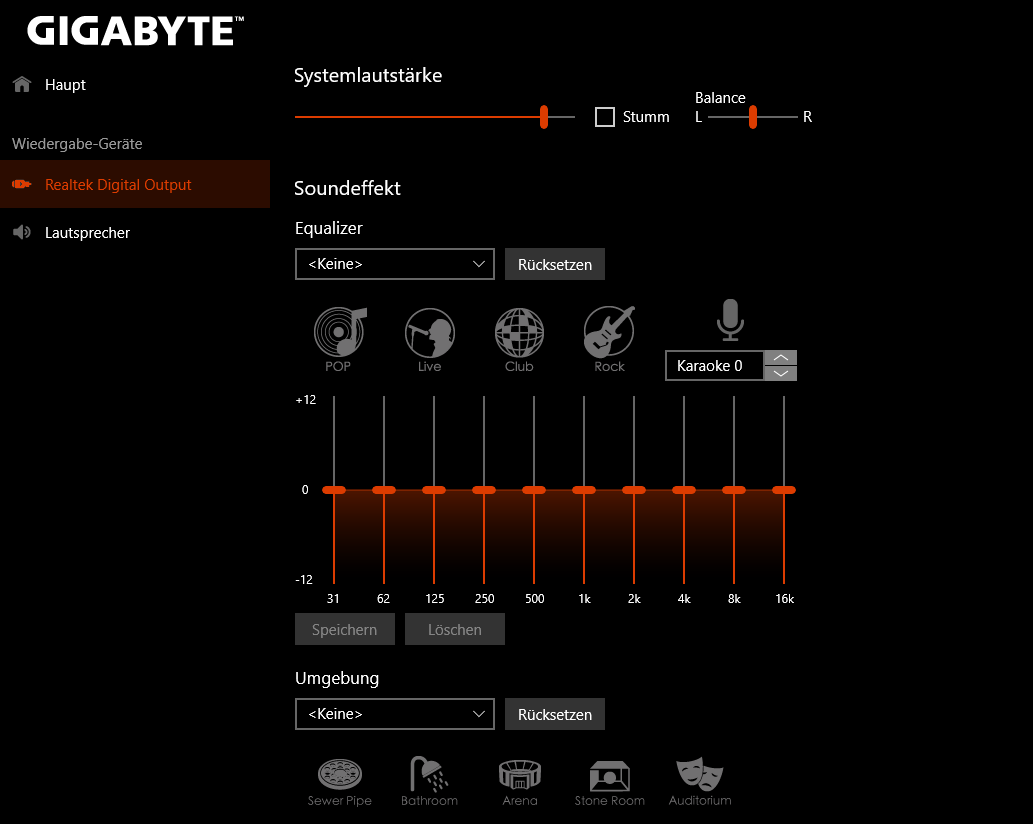Click Rücksetzen next to the Equalizer dropdown
1033x824 pixels.
[555, 264]
